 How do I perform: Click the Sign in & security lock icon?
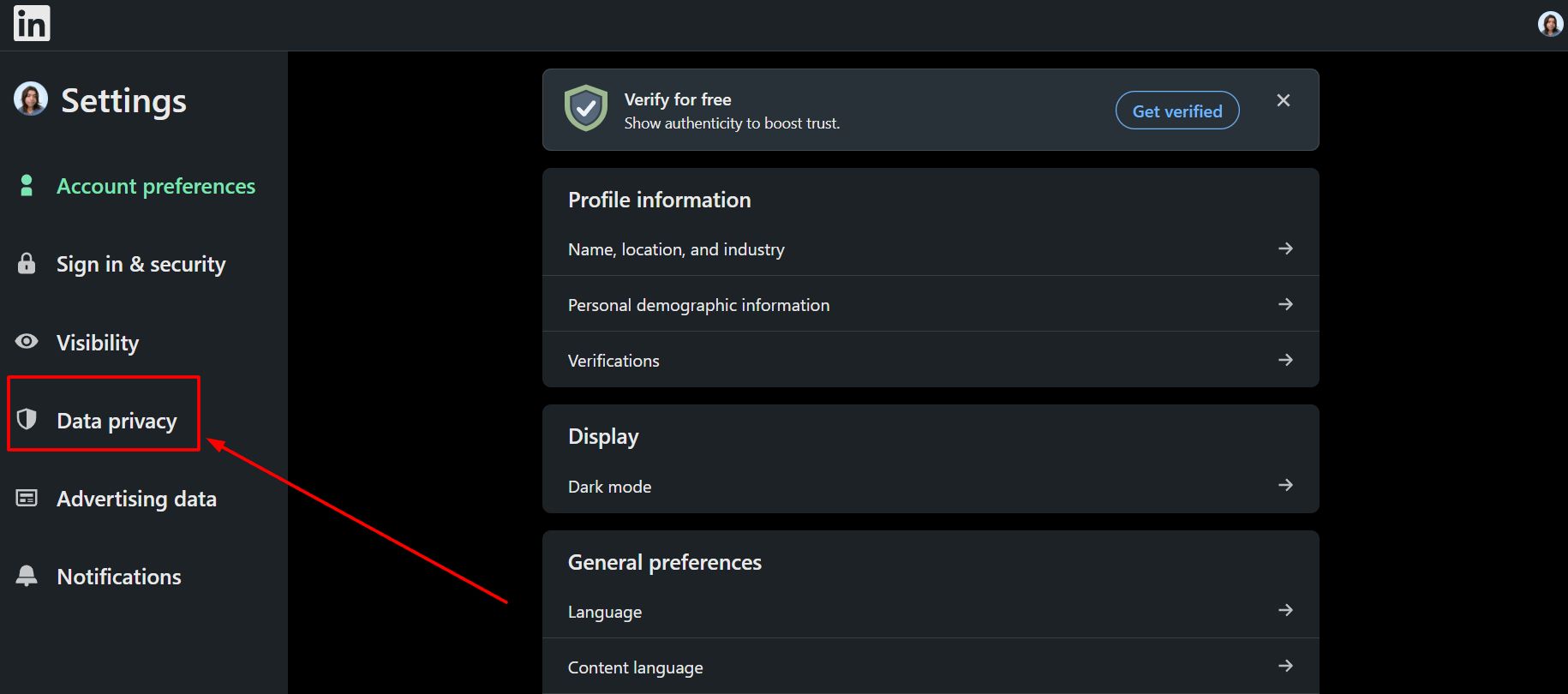point(27,263)
